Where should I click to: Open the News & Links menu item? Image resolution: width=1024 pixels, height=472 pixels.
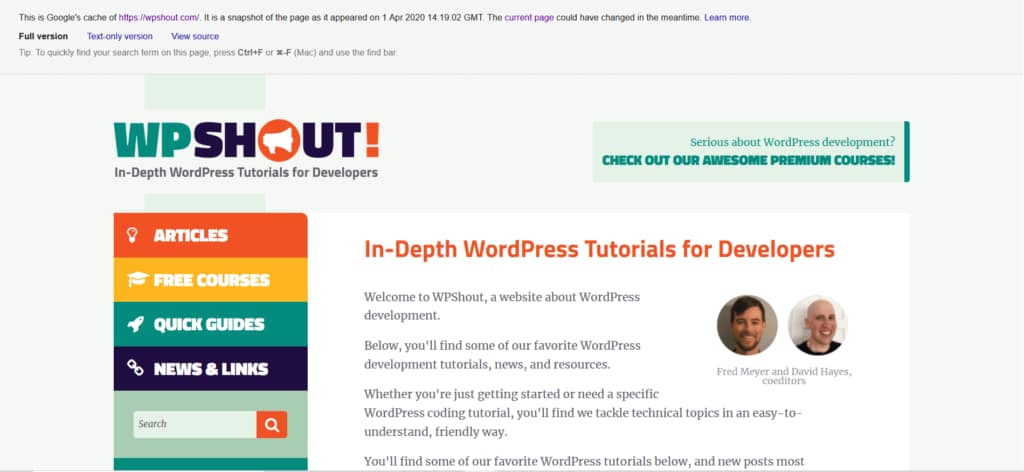210,368
